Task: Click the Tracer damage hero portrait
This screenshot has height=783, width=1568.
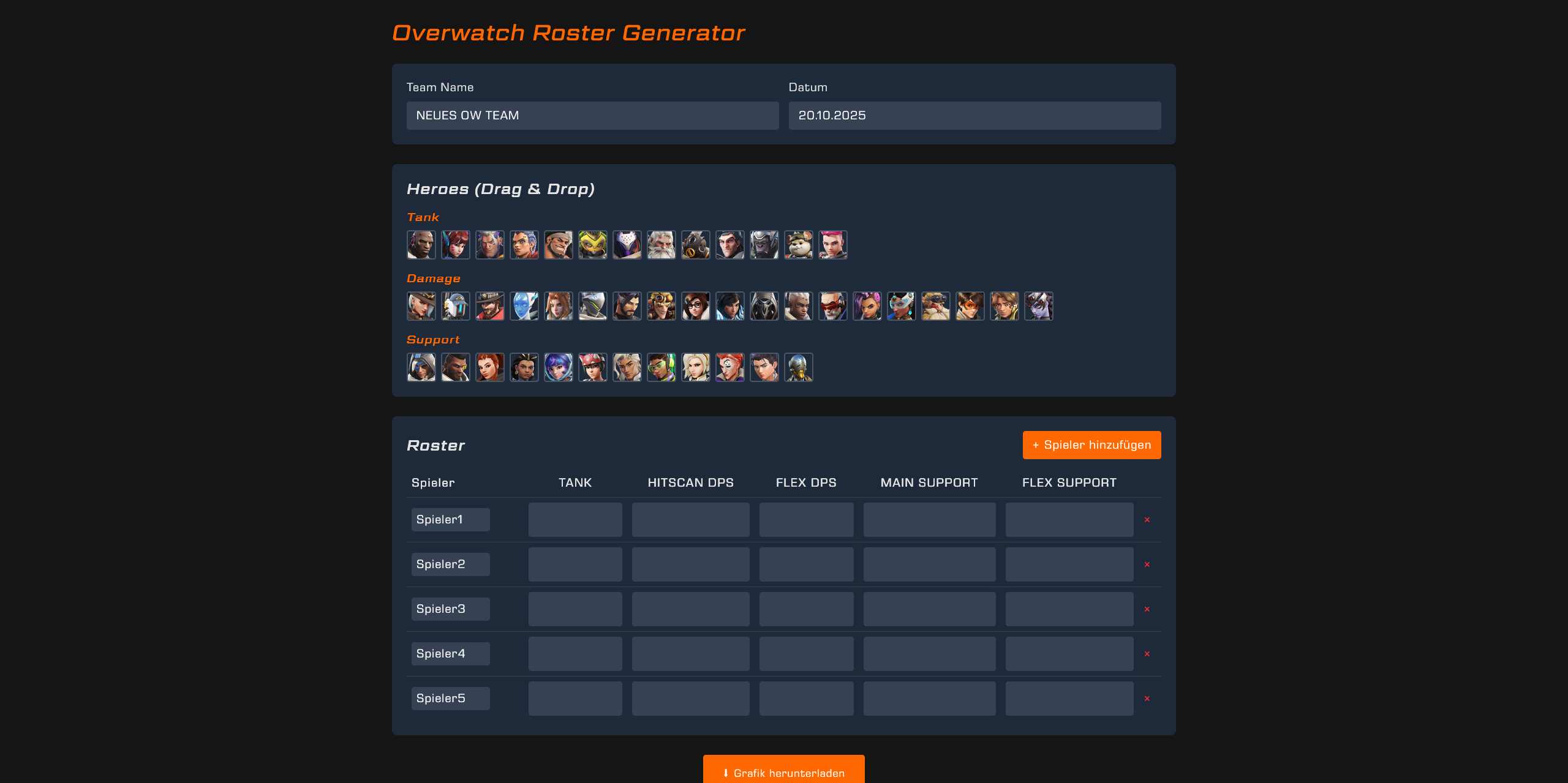Action: [x=970, y=306]
